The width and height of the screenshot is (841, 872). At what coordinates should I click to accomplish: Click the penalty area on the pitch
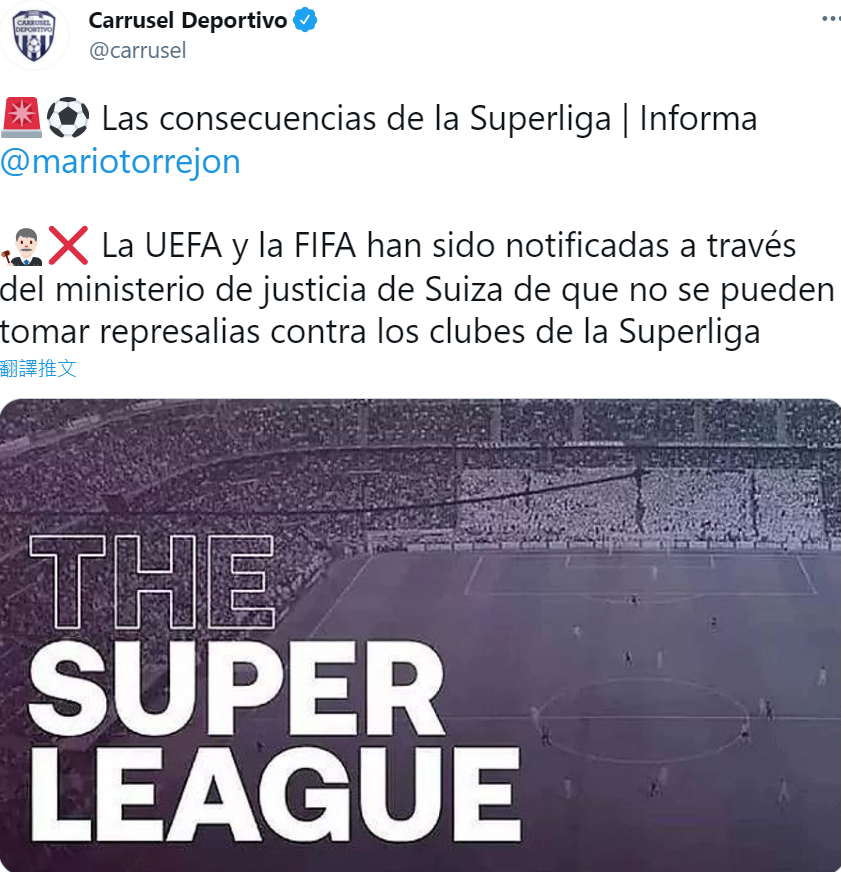coord(640,574)
